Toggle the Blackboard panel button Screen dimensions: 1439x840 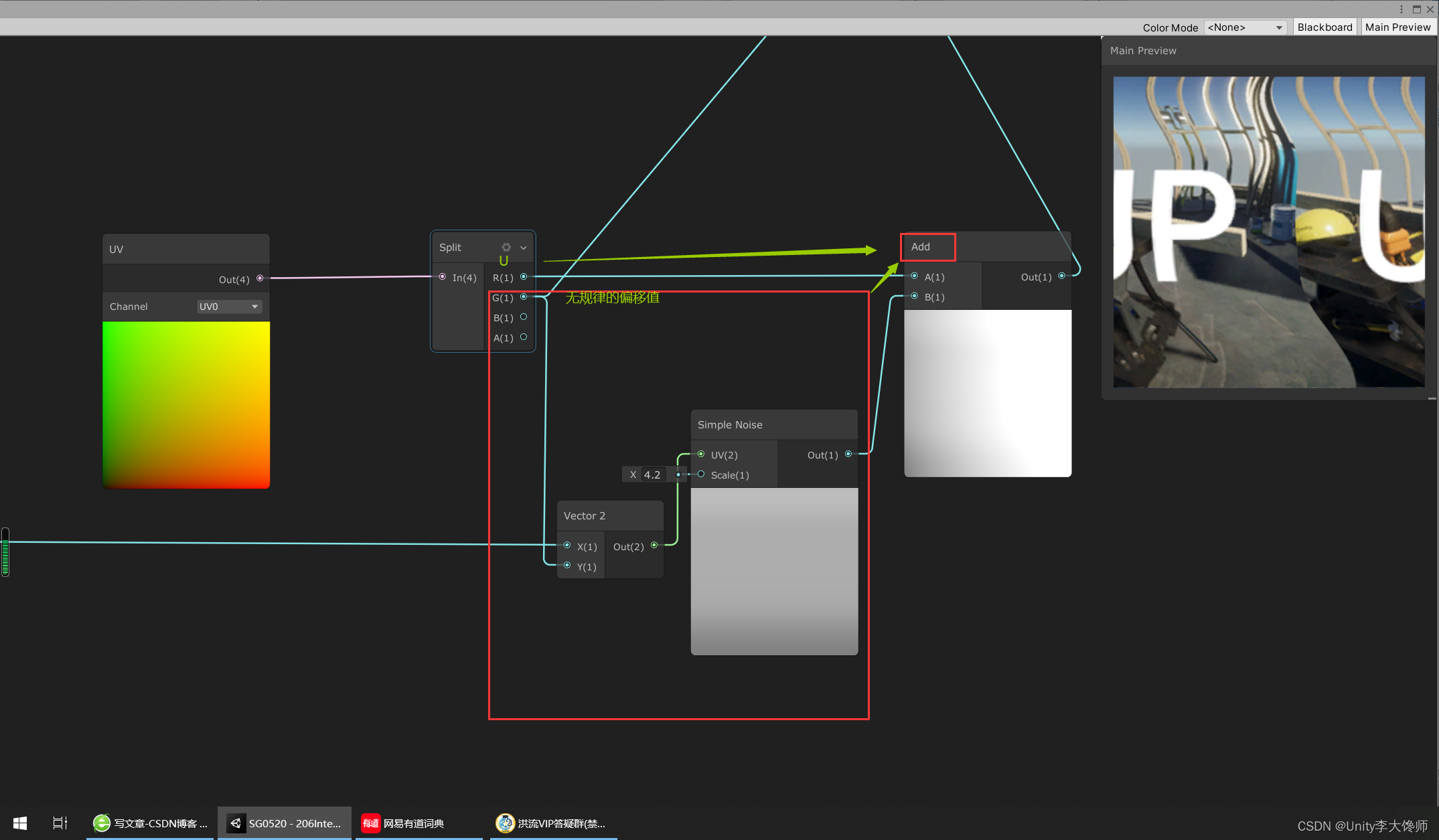[1324, 27]
